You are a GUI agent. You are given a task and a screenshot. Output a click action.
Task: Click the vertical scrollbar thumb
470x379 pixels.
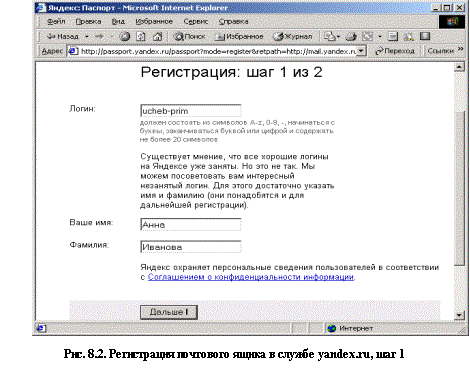point(459,188)
